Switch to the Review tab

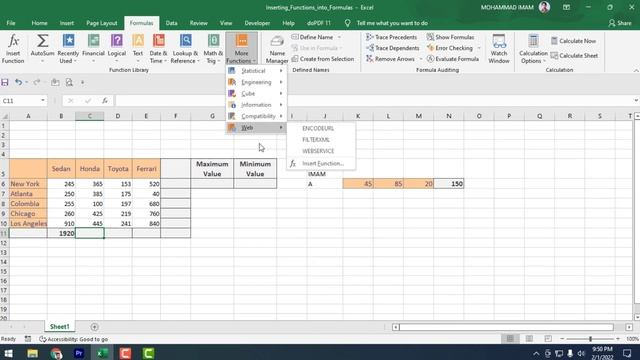(198, 23)
